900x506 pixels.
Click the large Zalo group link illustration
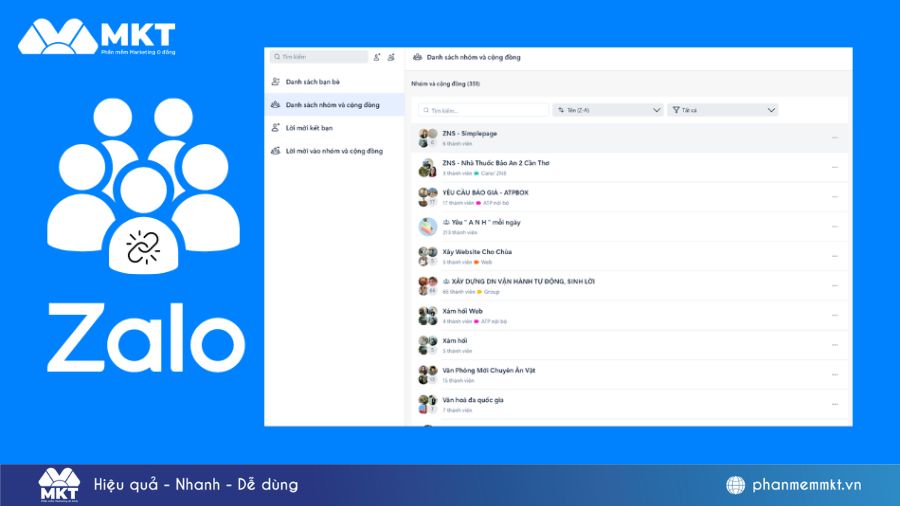[143, 186]
